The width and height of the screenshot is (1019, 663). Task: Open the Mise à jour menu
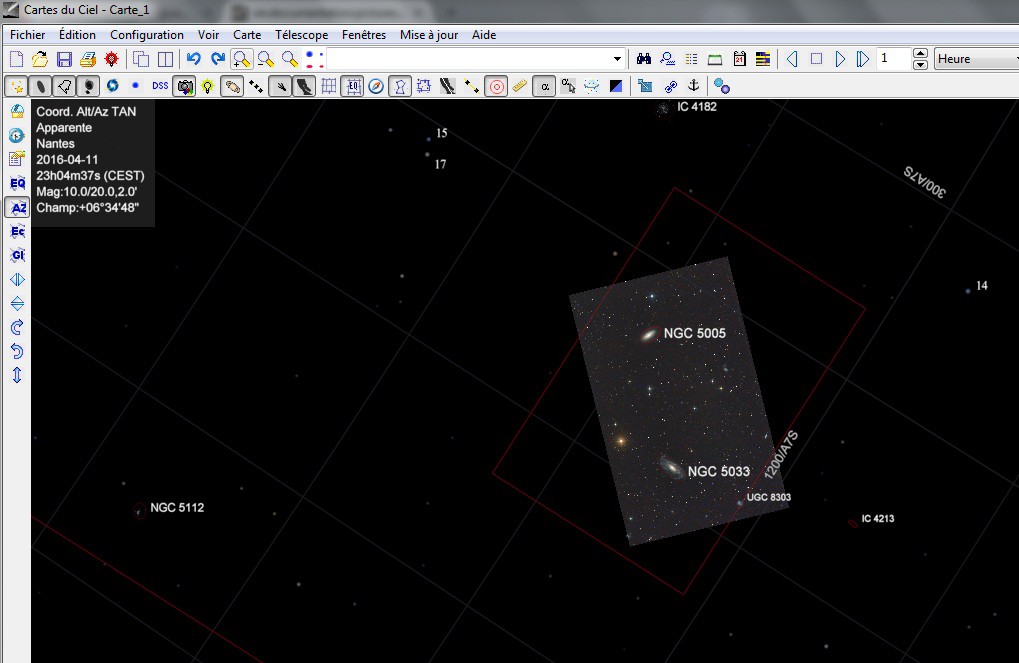pos(429,35)
